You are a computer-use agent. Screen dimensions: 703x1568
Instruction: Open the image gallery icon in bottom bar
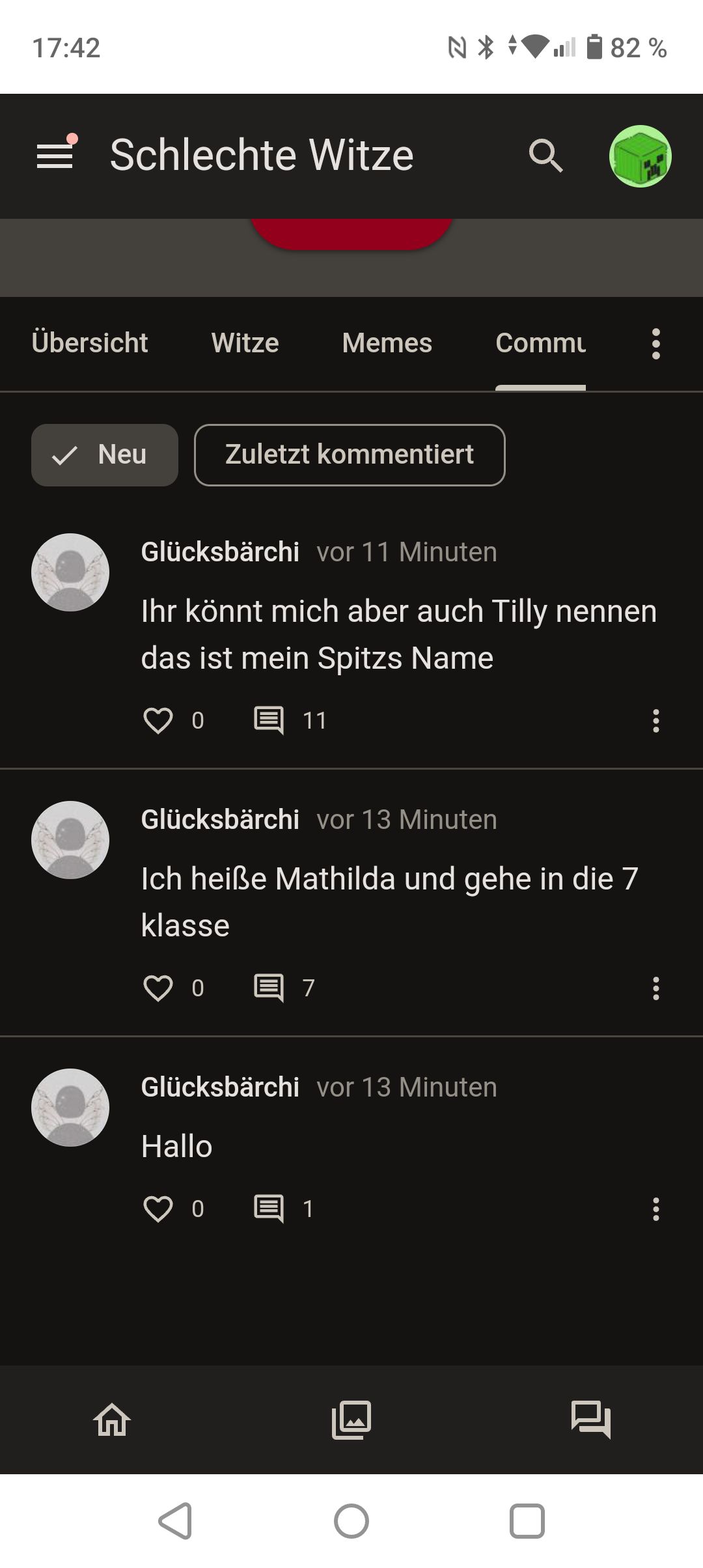[x=351, y=1420]
